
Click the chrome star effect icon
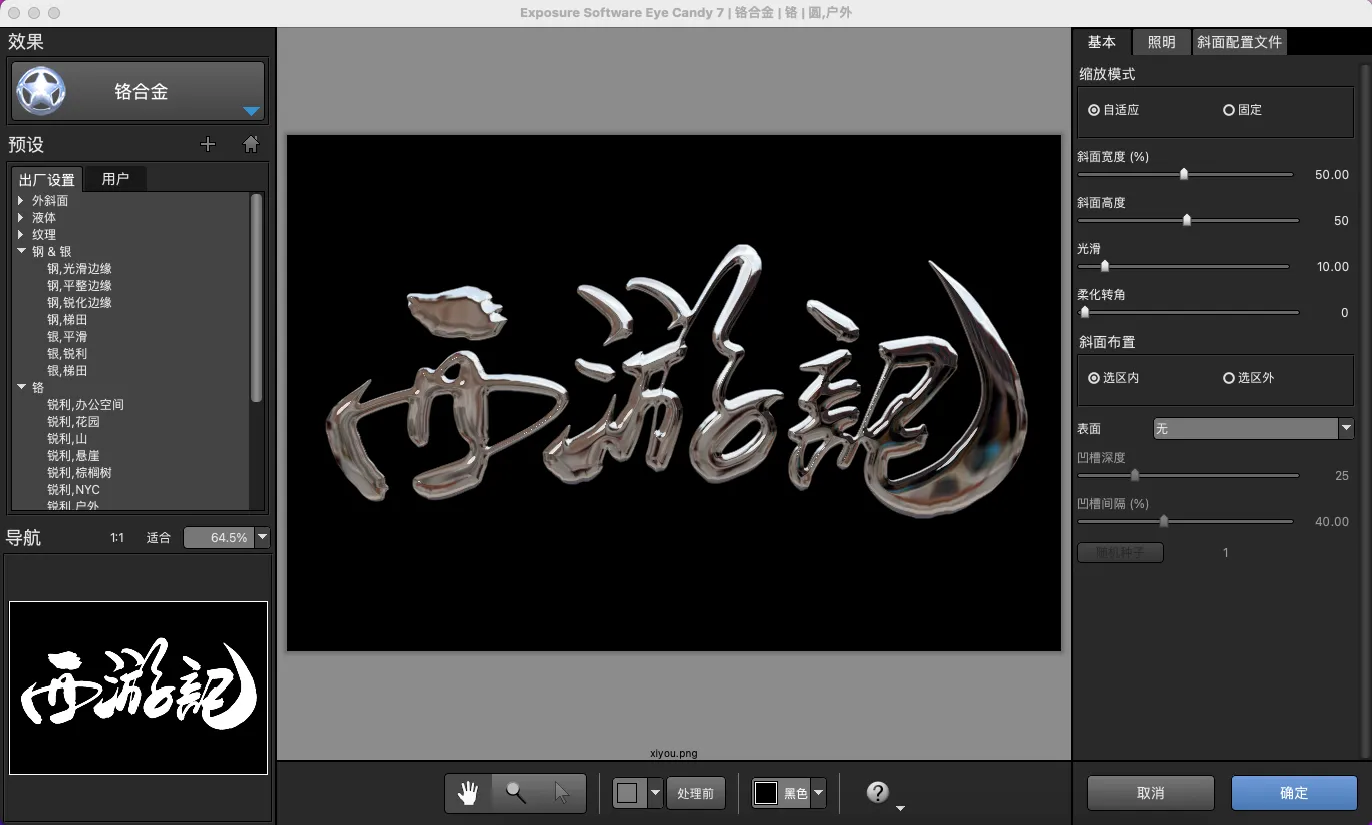coord(42,92)
